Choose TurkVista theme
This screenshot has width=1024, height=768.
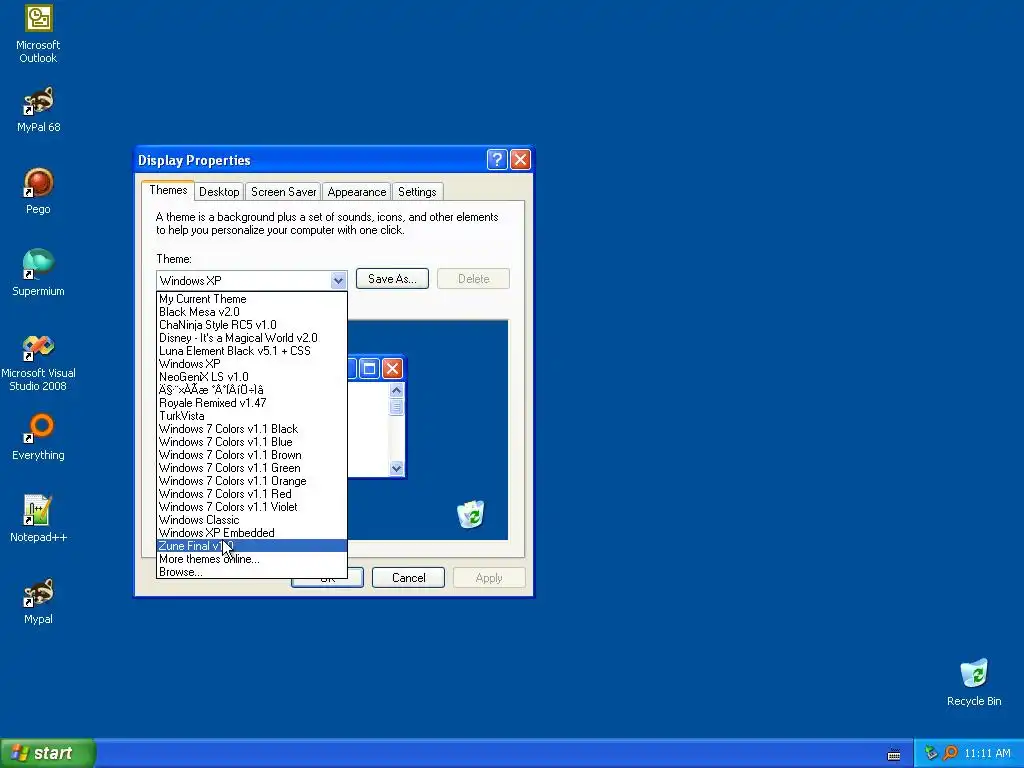click(x=251, y=416)
